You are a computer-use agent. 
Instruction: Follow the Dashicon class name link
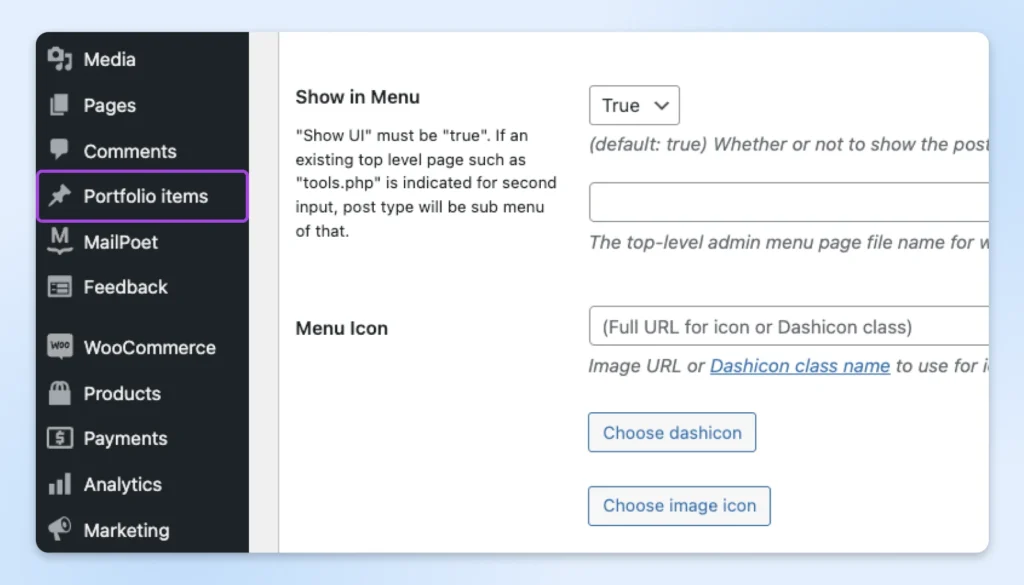[799, 366]
